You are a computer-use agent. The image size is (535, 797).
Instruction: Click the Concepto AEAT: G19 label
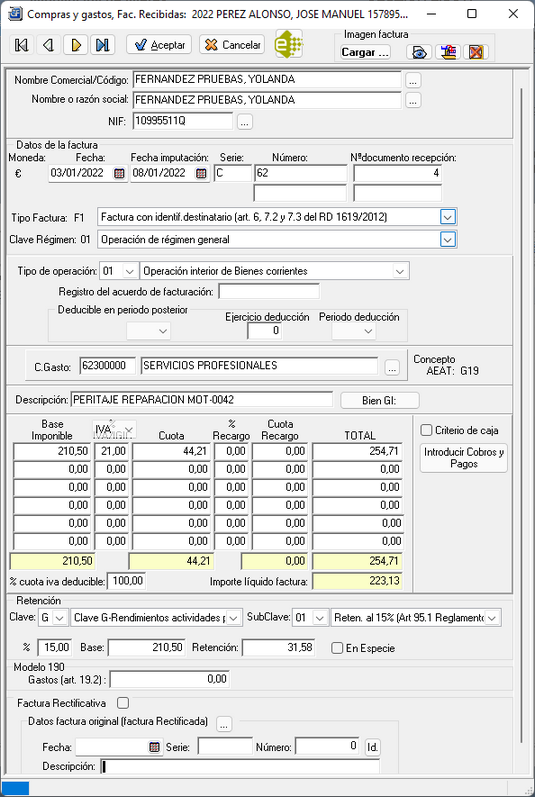(x=446, y=365)
